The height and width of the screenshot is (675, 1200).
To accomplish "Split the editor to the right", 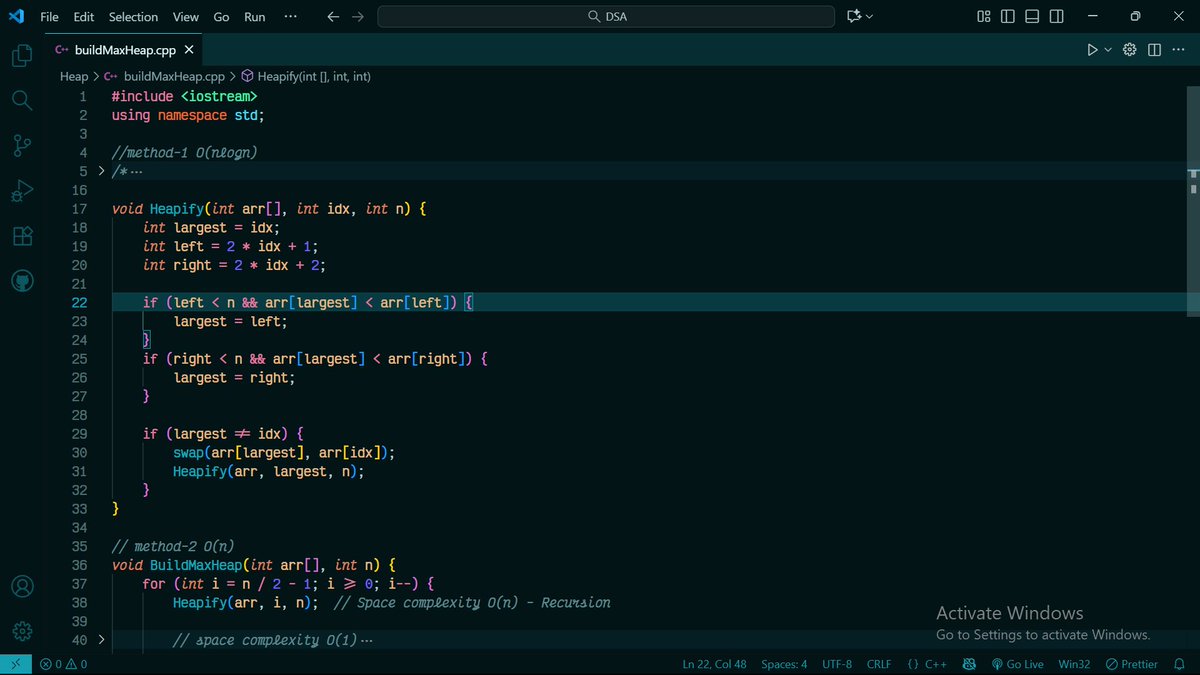I will [1154, 50].
